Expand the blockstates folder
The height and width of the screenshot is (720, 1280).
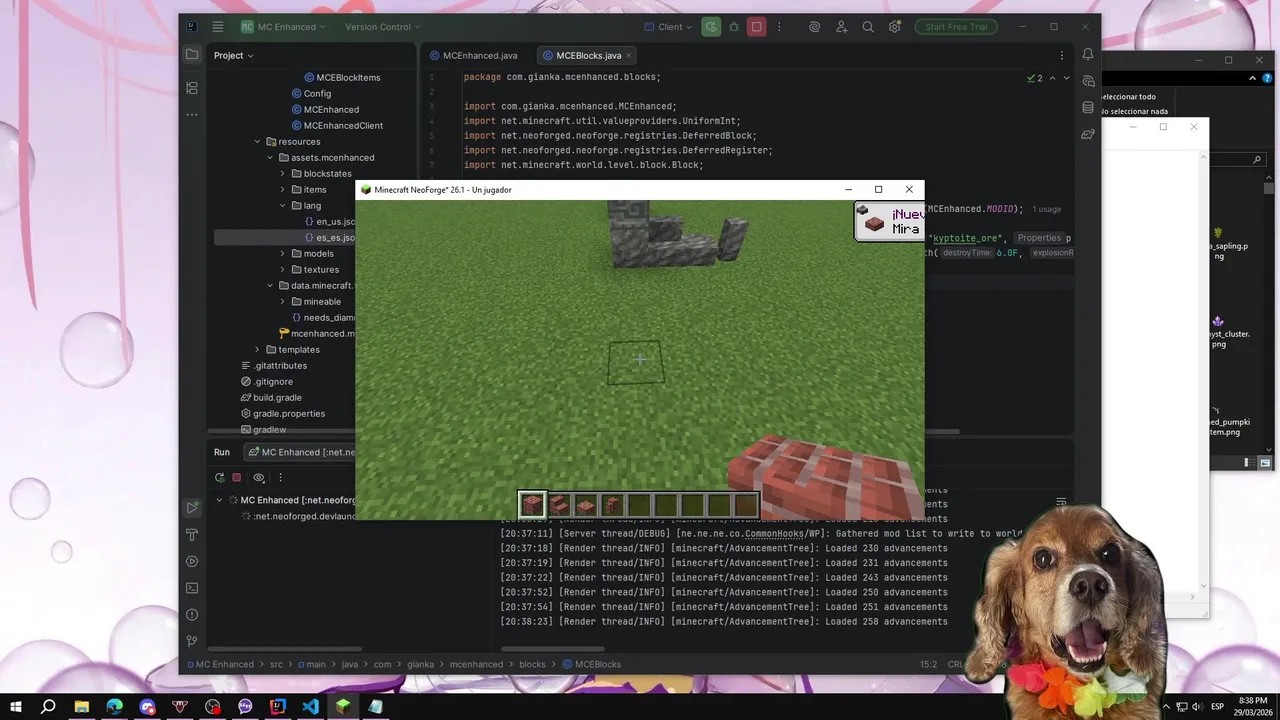[283, 174]
